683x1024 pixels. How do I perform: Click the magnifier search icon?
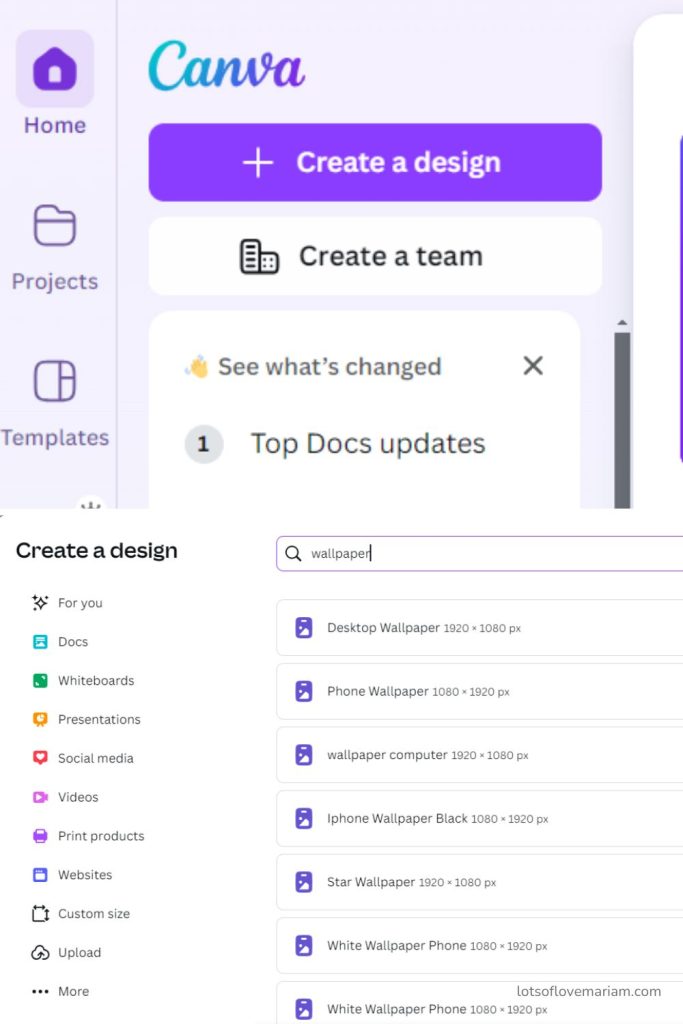coord(293,553)
